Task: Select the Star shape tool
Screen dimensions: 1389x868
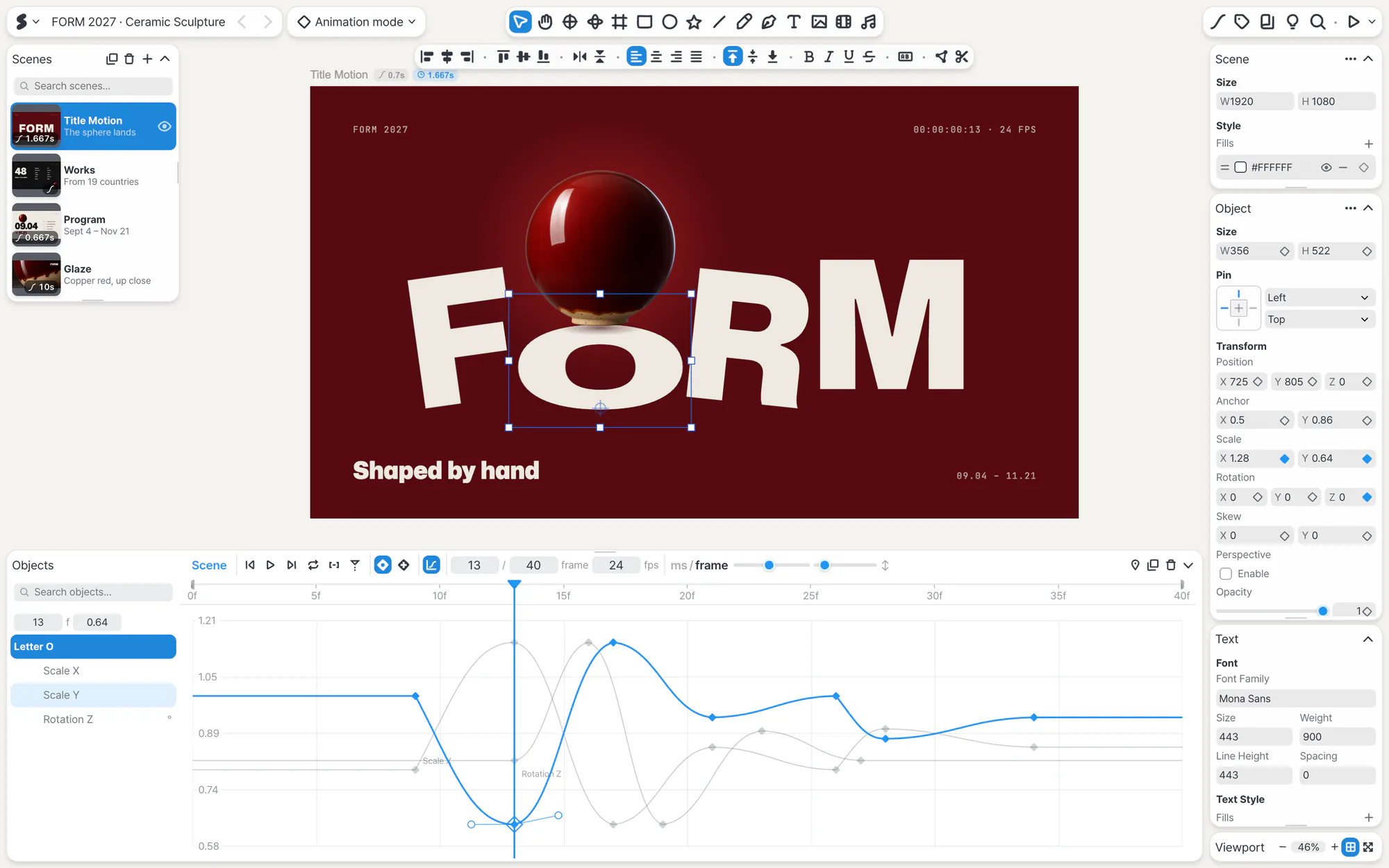Action: point(694,22)
